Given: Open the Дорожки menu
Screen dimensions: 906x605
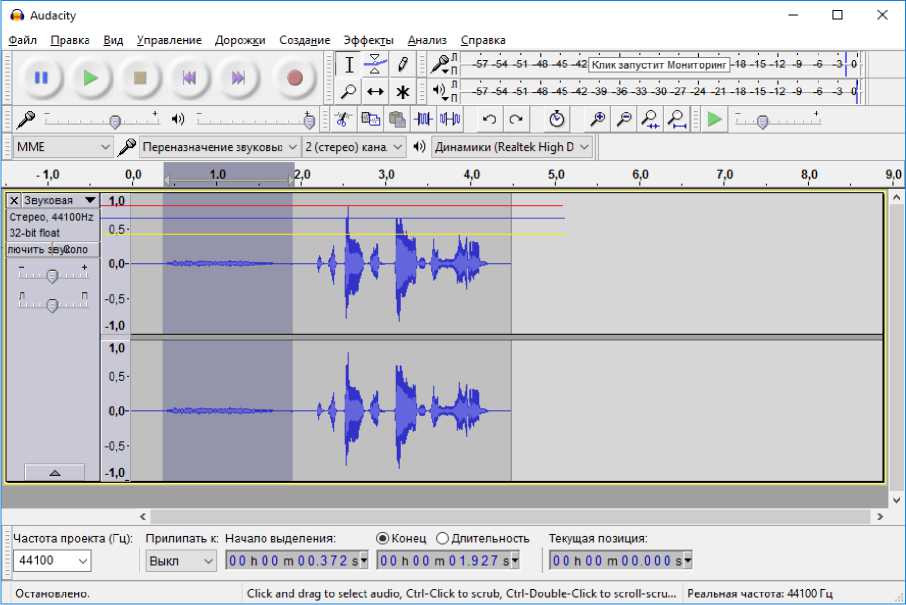Looking at the screenshot, I should tap(240, 40).
